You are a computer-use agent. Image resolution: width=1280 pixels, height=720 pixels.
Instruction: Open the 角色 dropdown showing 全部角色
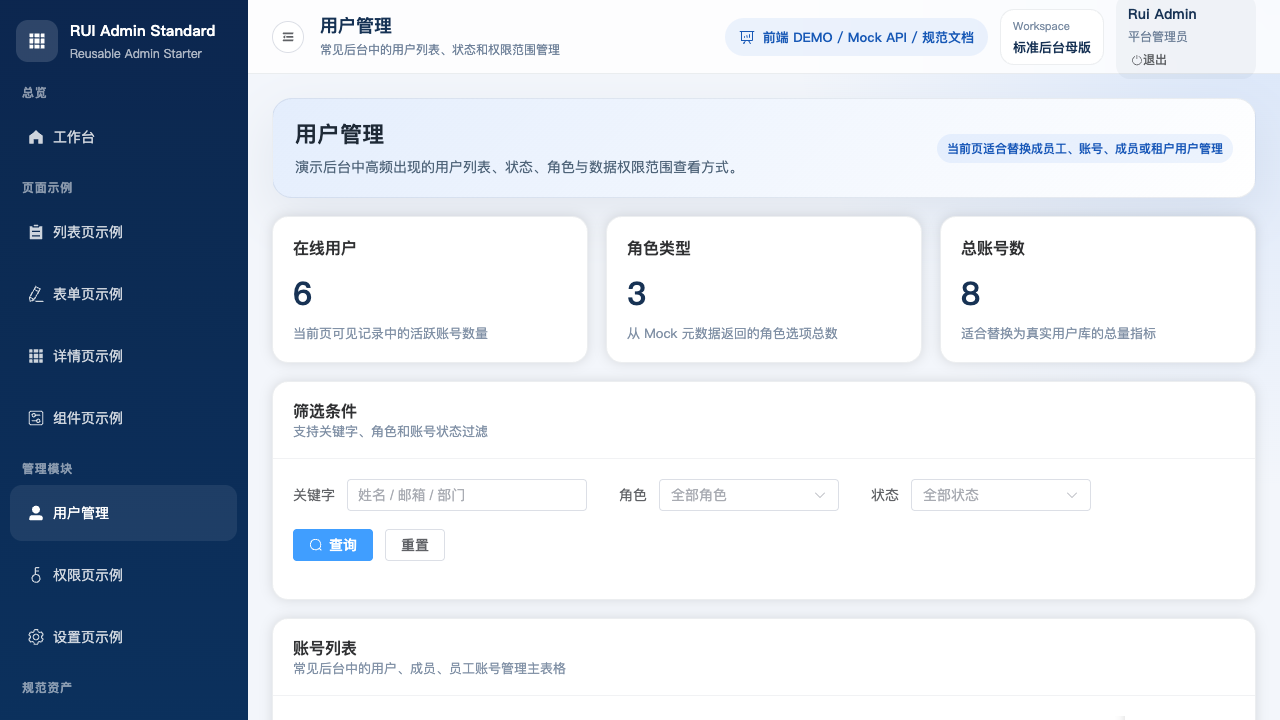tap(748, 495)
